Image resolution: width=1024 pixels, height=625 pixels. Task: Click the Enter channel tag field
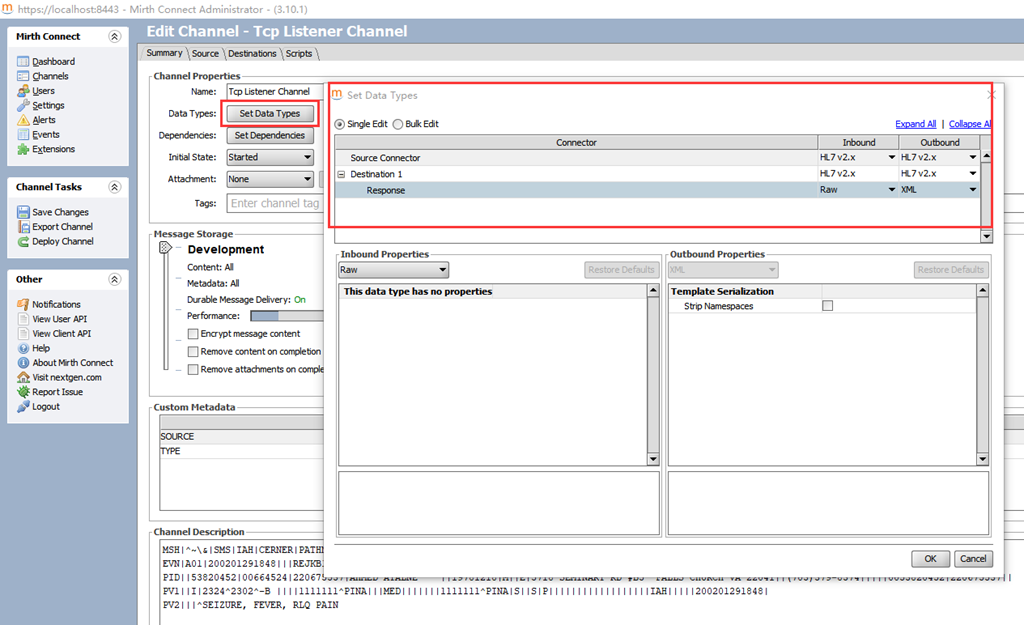(275, 203)
